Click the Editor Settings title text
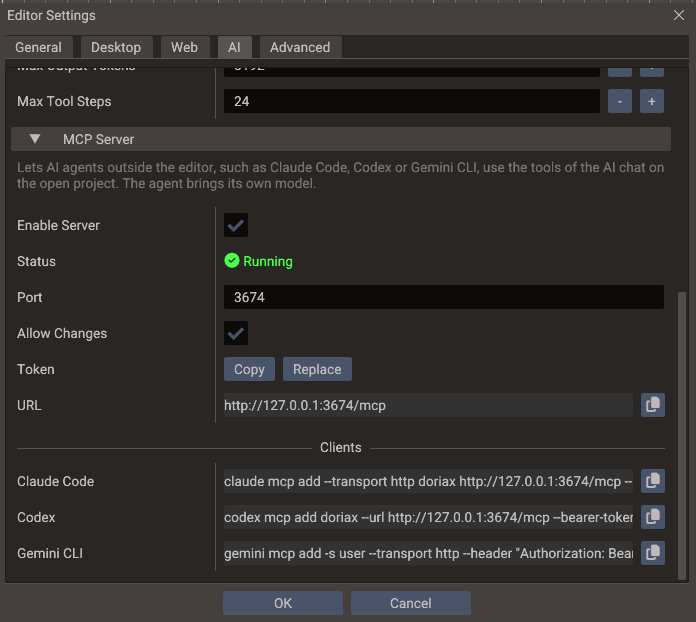Image resolution: width=696 pixels, height=622 pixels. (51, 15)
